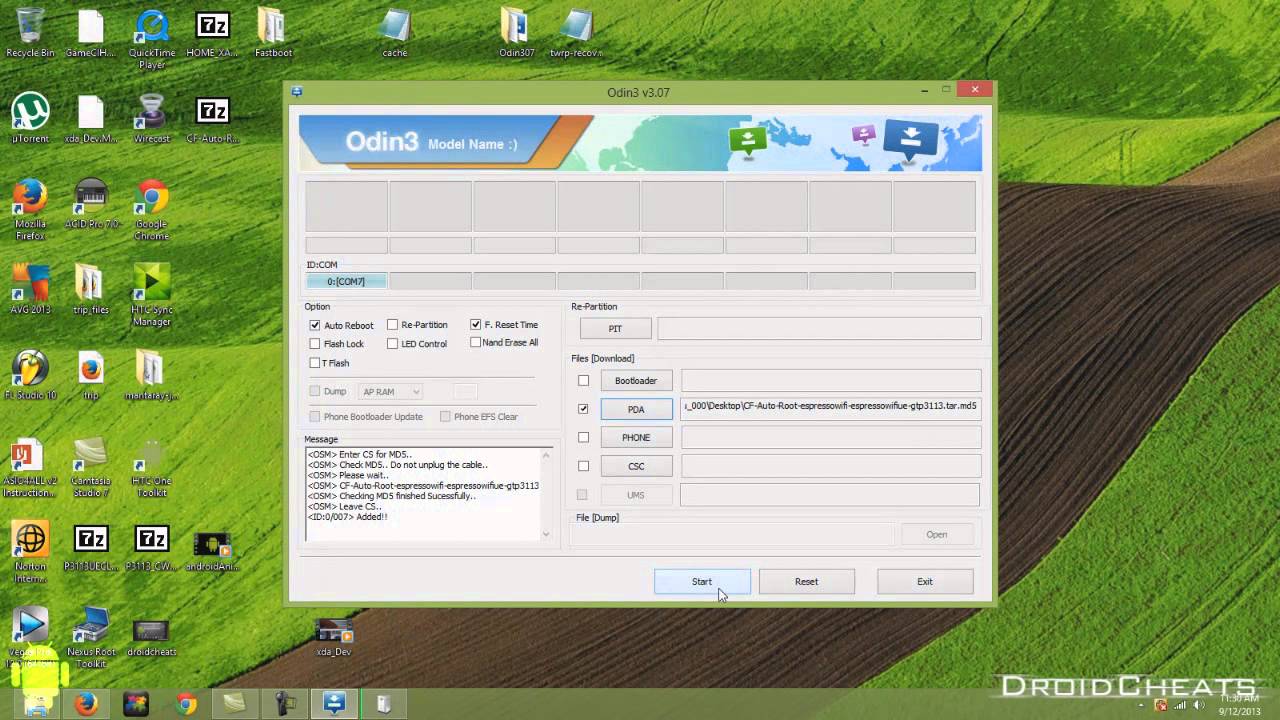This screenshot has height=720, width=1280.
Task: Enable the Nand Erase All checkbox
Action: 475,342
